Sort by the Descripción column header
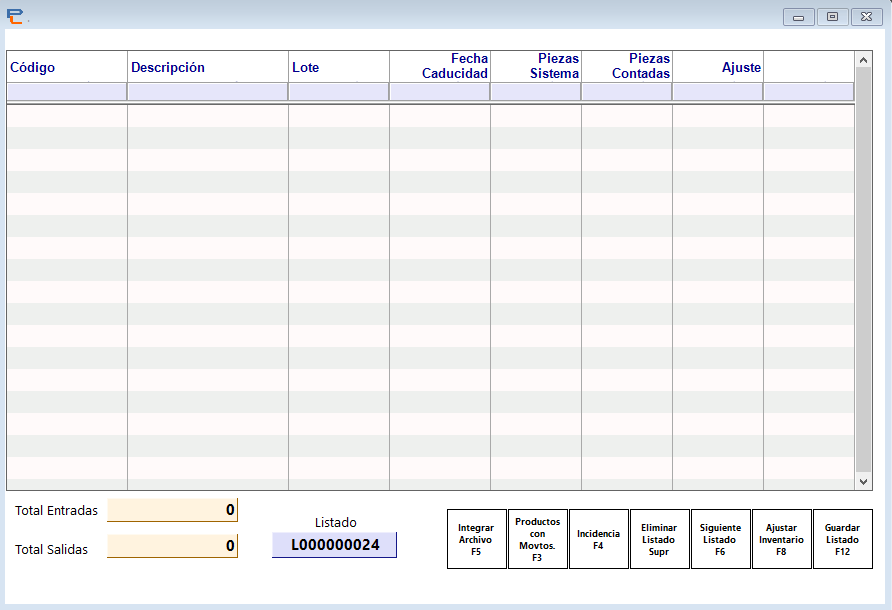 208,67
